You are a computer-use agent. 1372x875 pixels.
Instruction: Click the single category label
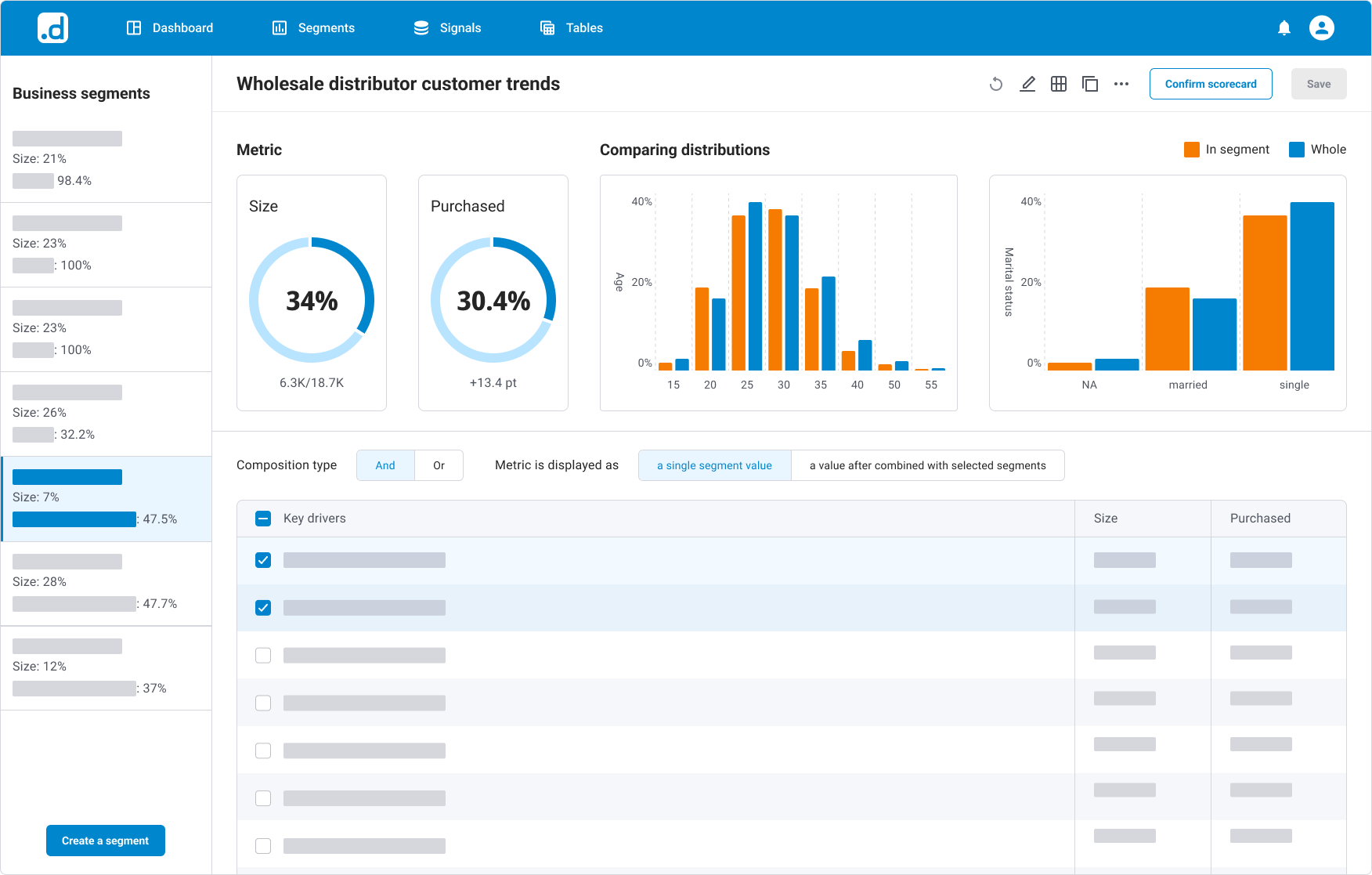pyautogui.click(x=1294, y=385)
